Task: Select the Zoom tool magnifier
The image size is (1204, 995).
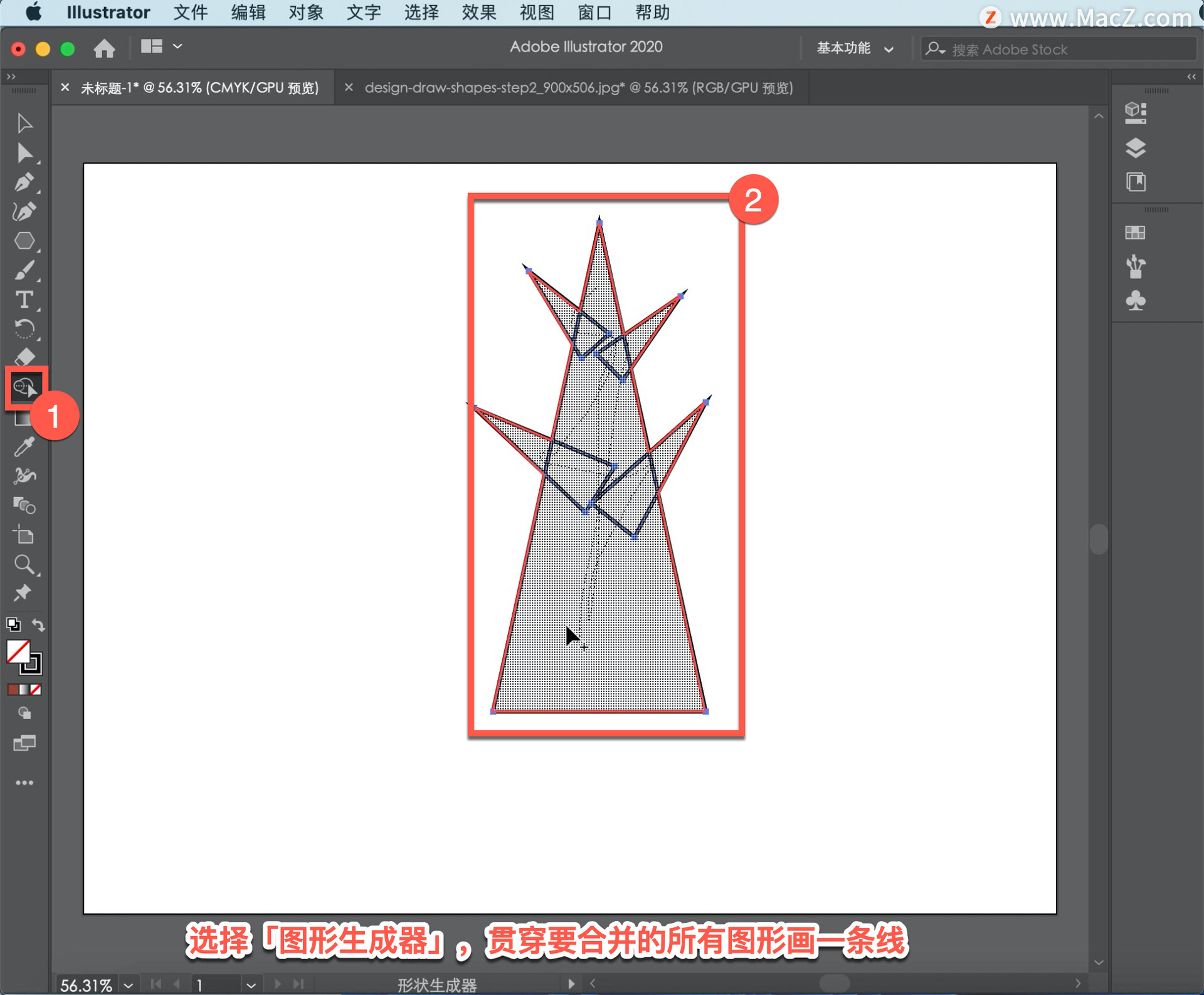Action: (x=24, y=564)
